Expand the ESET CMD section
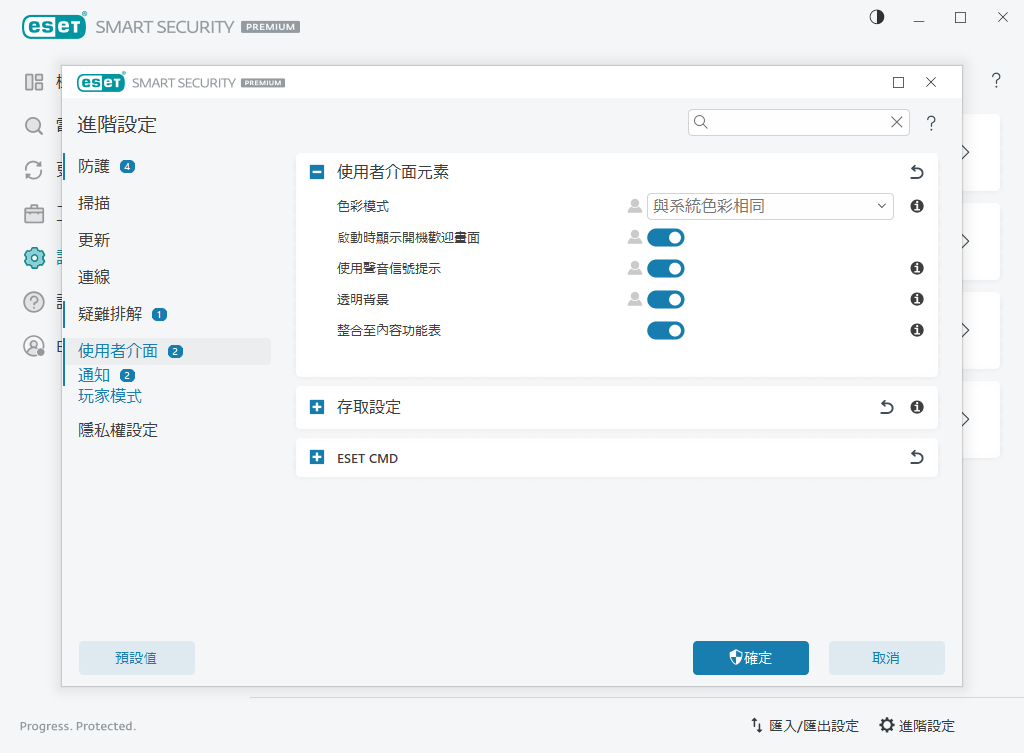The width and height of the screenshot is (1024, 753). click(317, 457)
